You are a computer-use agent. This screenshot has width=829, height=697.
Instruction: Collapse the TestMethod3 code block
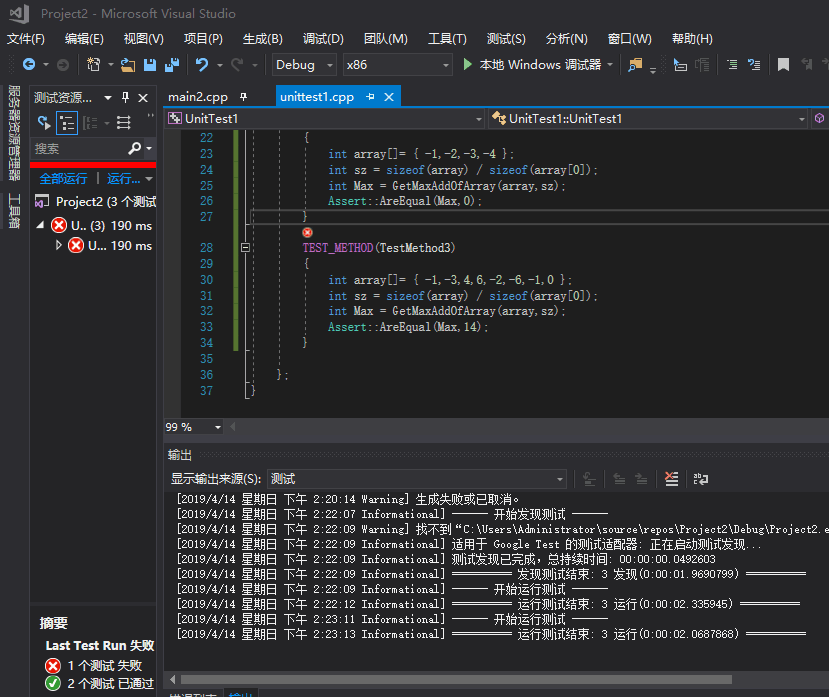[245, 247]
